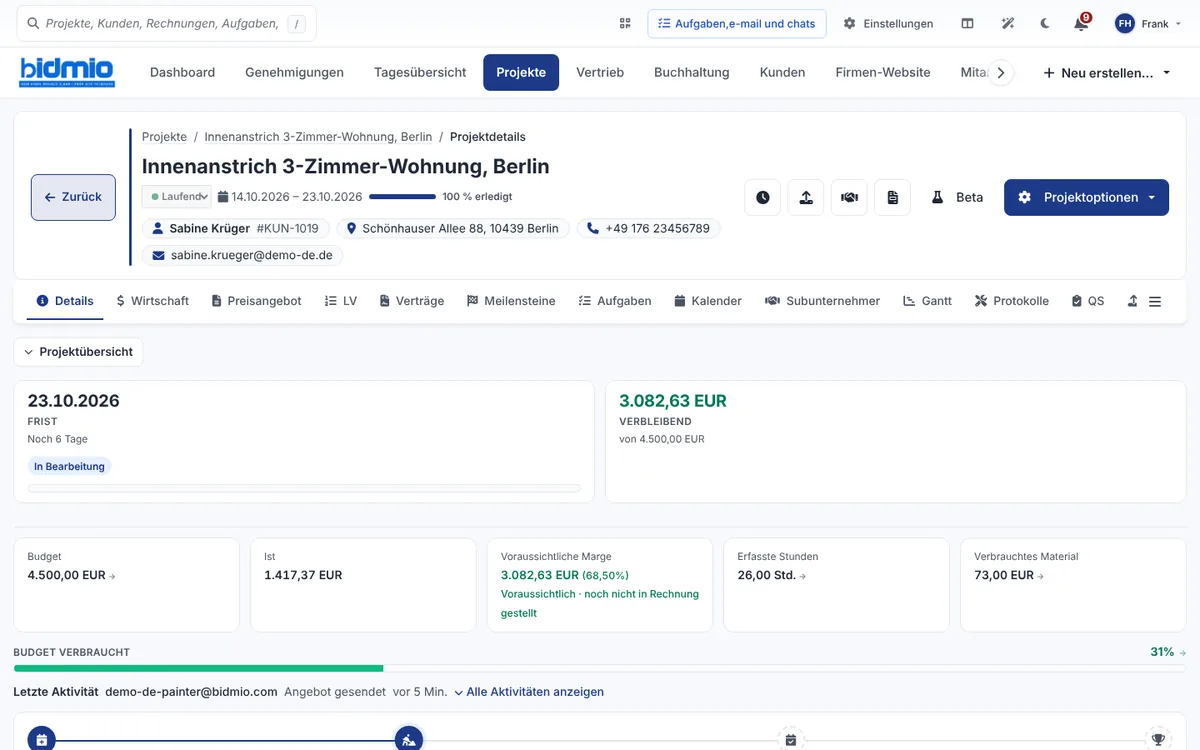Screen dimensions: 1200x750
Task: Switch to Protokolle tab
Action: click(x=1012, y=301)
